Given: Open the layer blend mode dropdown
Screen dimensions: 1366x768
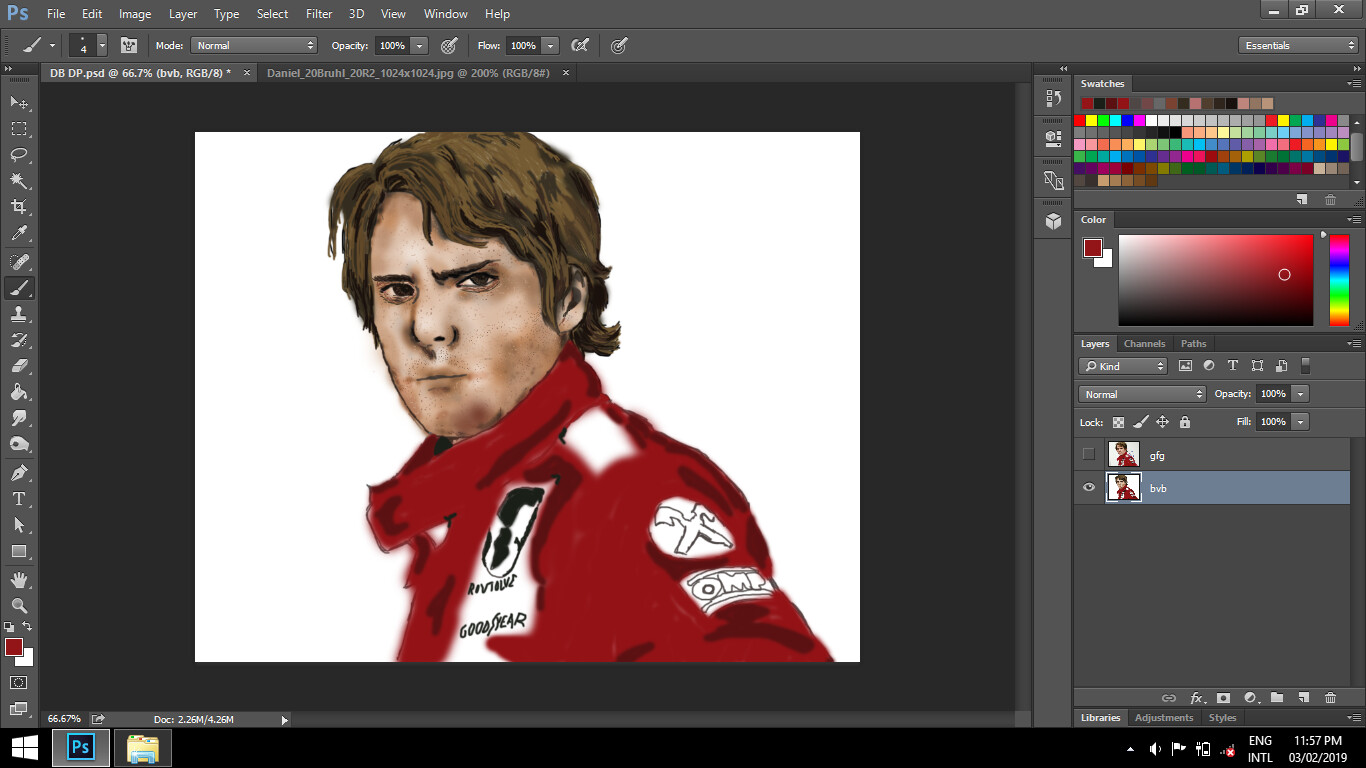Looking at the screenshot, I should [x=1142, y=394].
